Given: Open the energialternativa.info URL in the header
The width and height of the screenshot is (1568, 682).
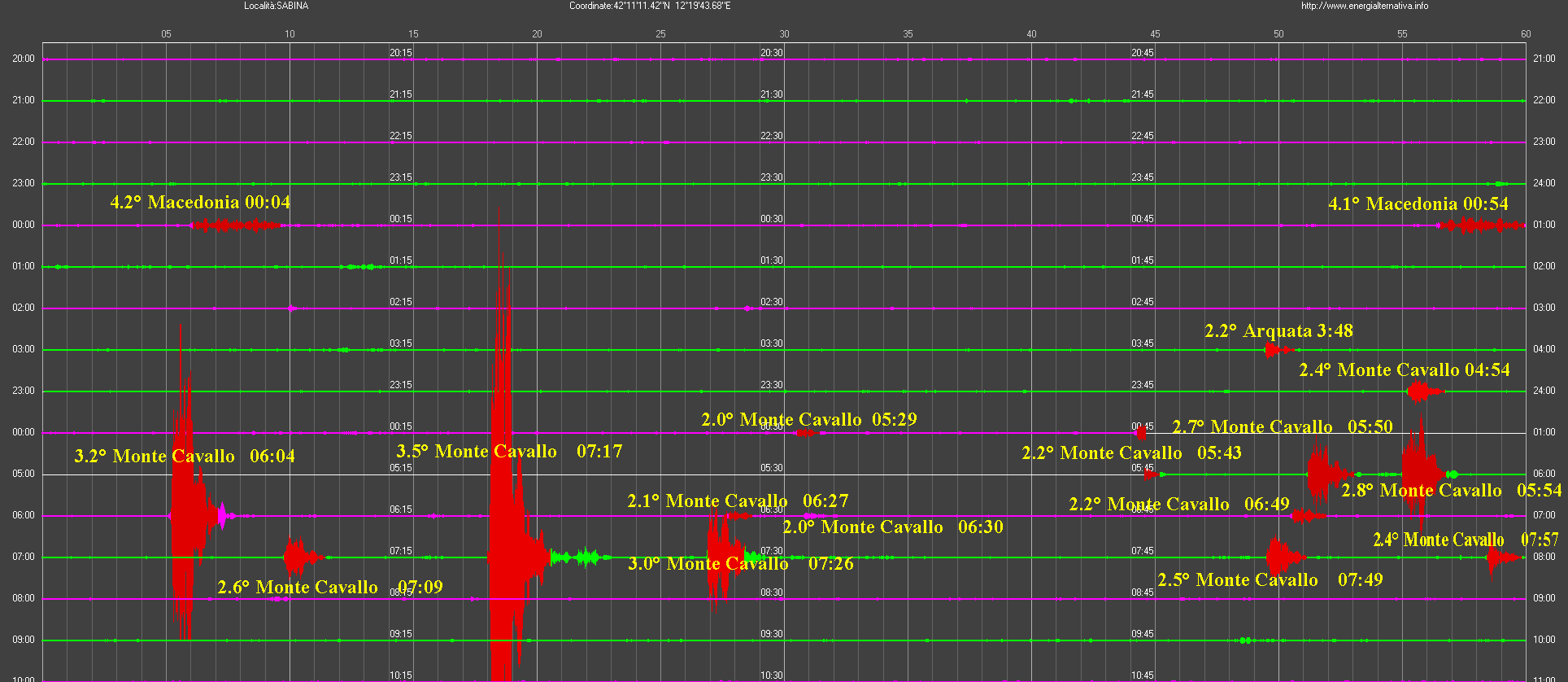Looking at the screenshot, I should click(1365, 6).
